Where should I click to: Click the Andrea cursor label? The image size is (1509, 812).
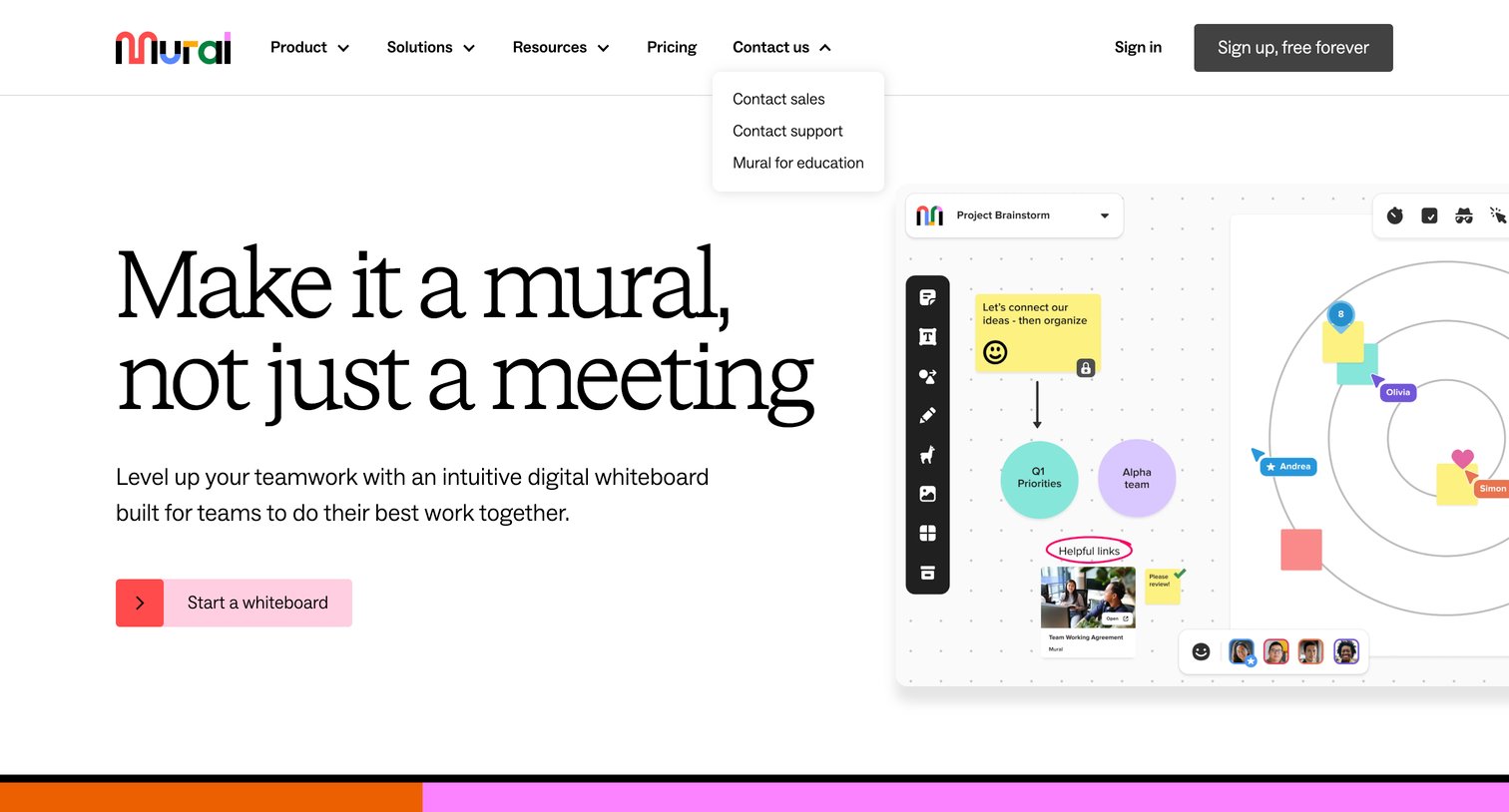pos(1288,466)
